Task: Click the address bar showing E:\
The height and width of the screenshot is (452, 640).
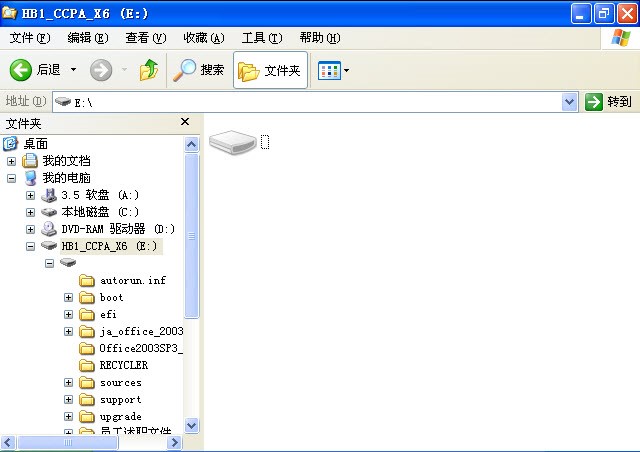Action: pyautogui.click(x=307, y=102)
